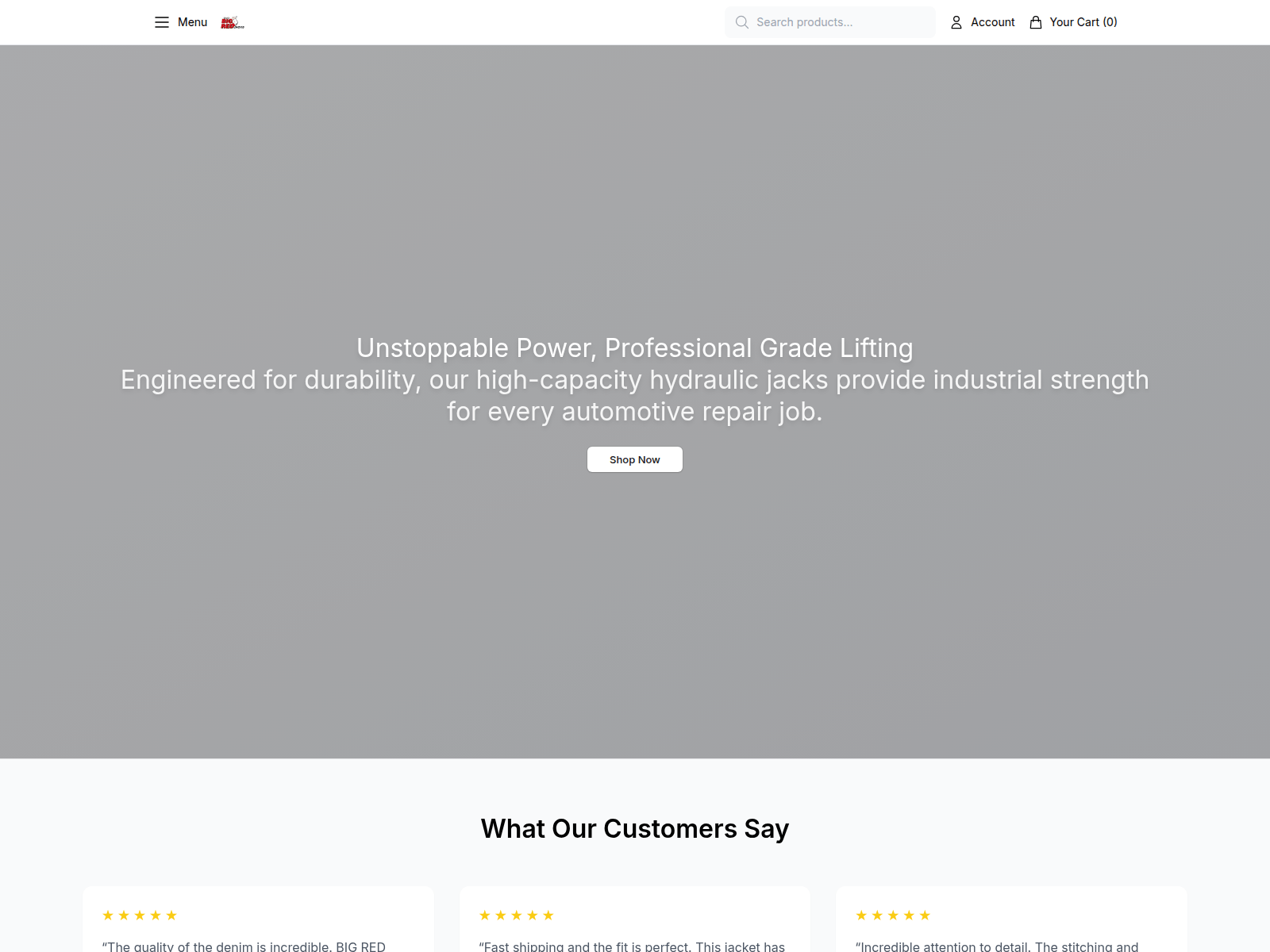Focus the Search products field
The image size is (1270, 952).
point(830,22)
